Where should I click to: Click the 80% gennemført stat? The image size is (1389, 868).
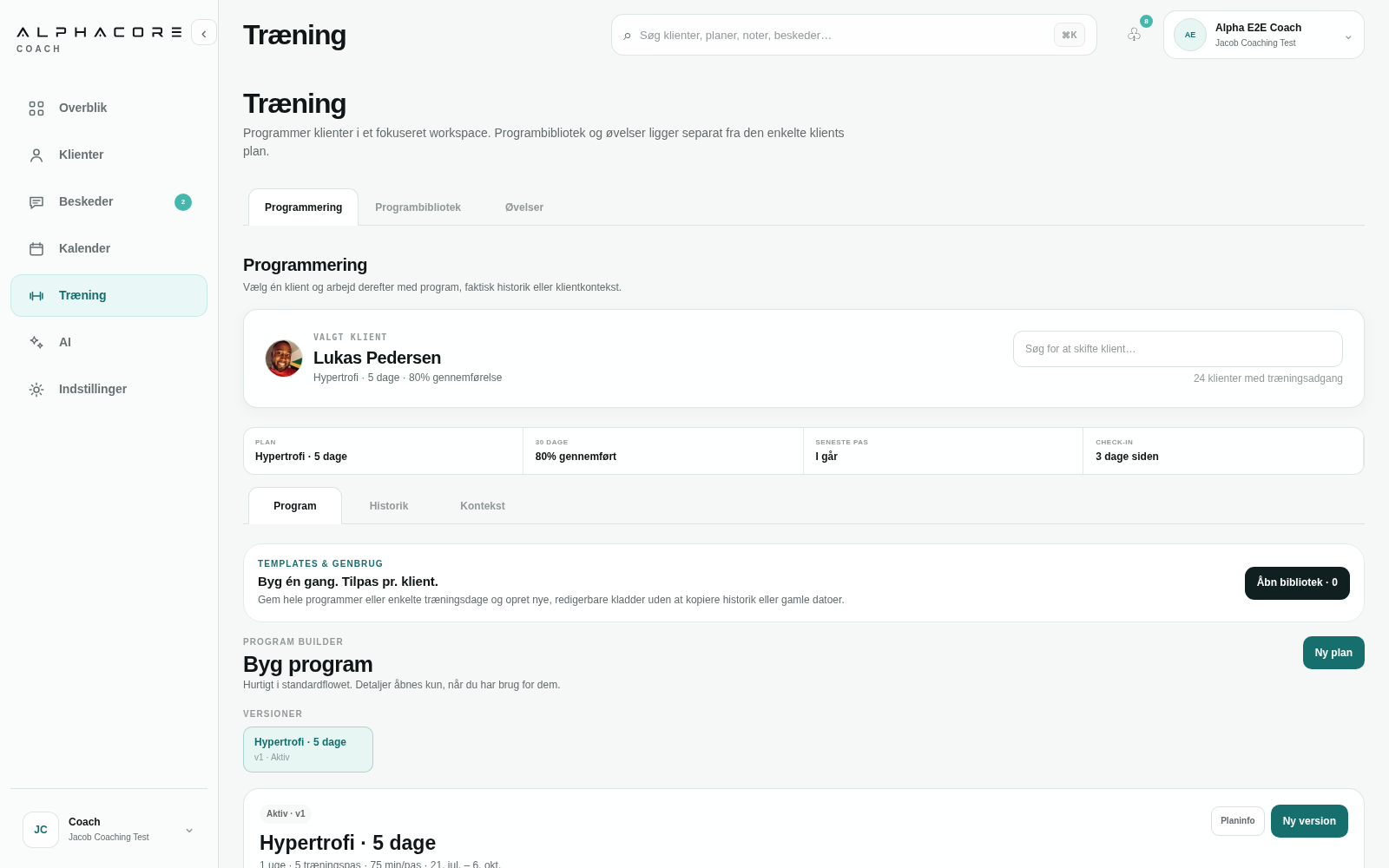(663, 450)
